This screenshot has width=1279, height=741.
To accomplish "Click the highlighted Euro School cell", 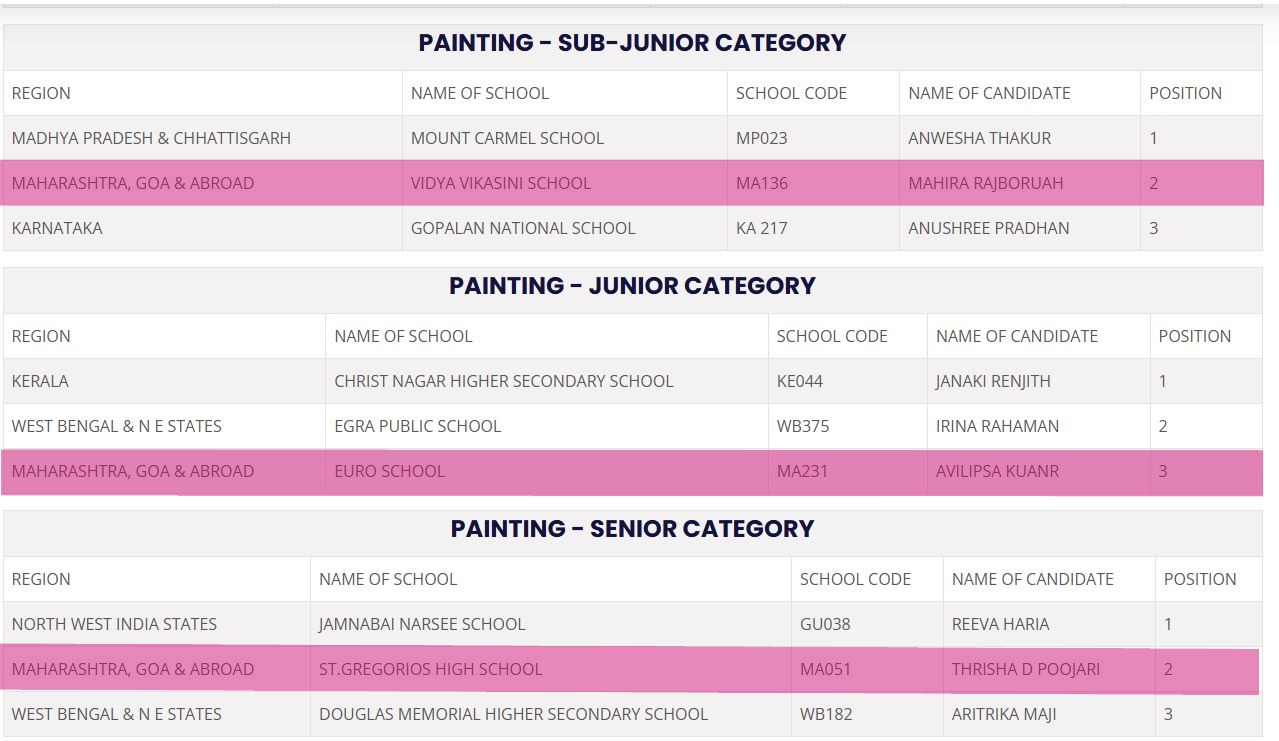I will (389, 471).
